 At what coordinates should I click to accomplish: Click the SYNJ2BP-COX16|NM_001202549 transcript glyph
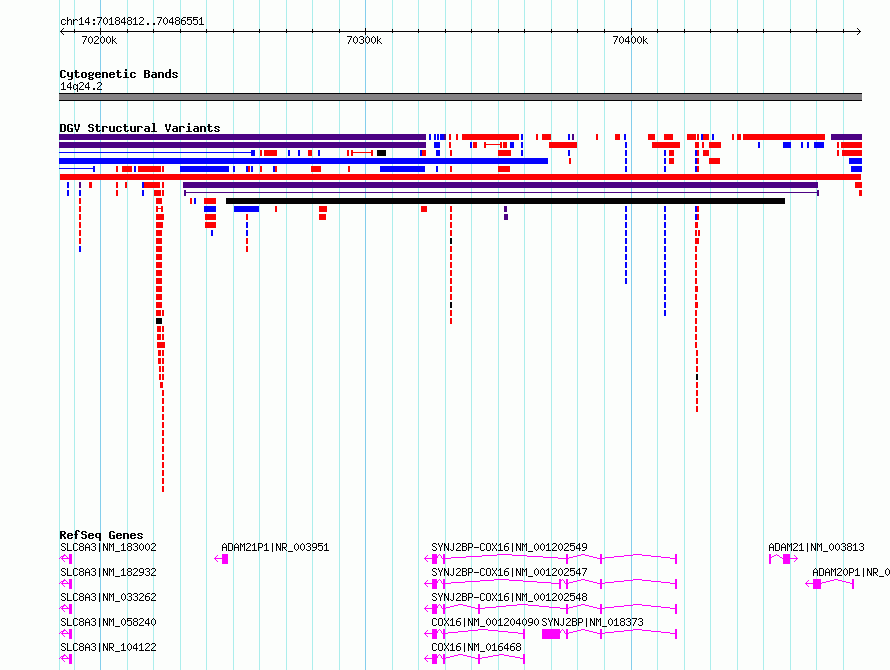click(551, 559)
